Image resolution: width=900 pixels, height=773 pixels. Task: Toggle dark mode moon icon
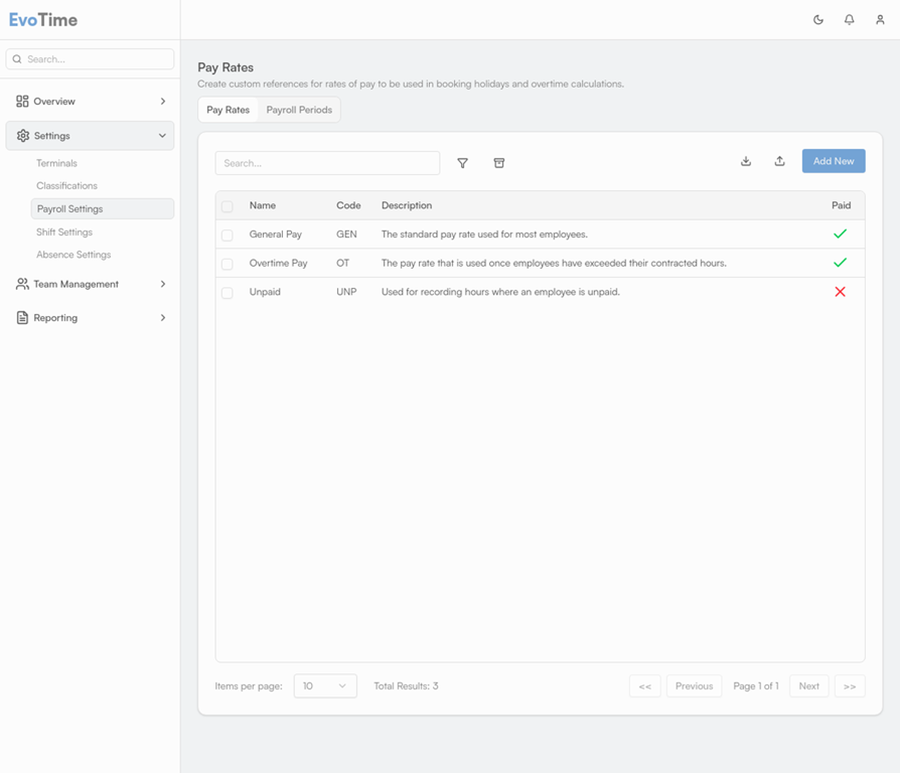pos(818,20)
